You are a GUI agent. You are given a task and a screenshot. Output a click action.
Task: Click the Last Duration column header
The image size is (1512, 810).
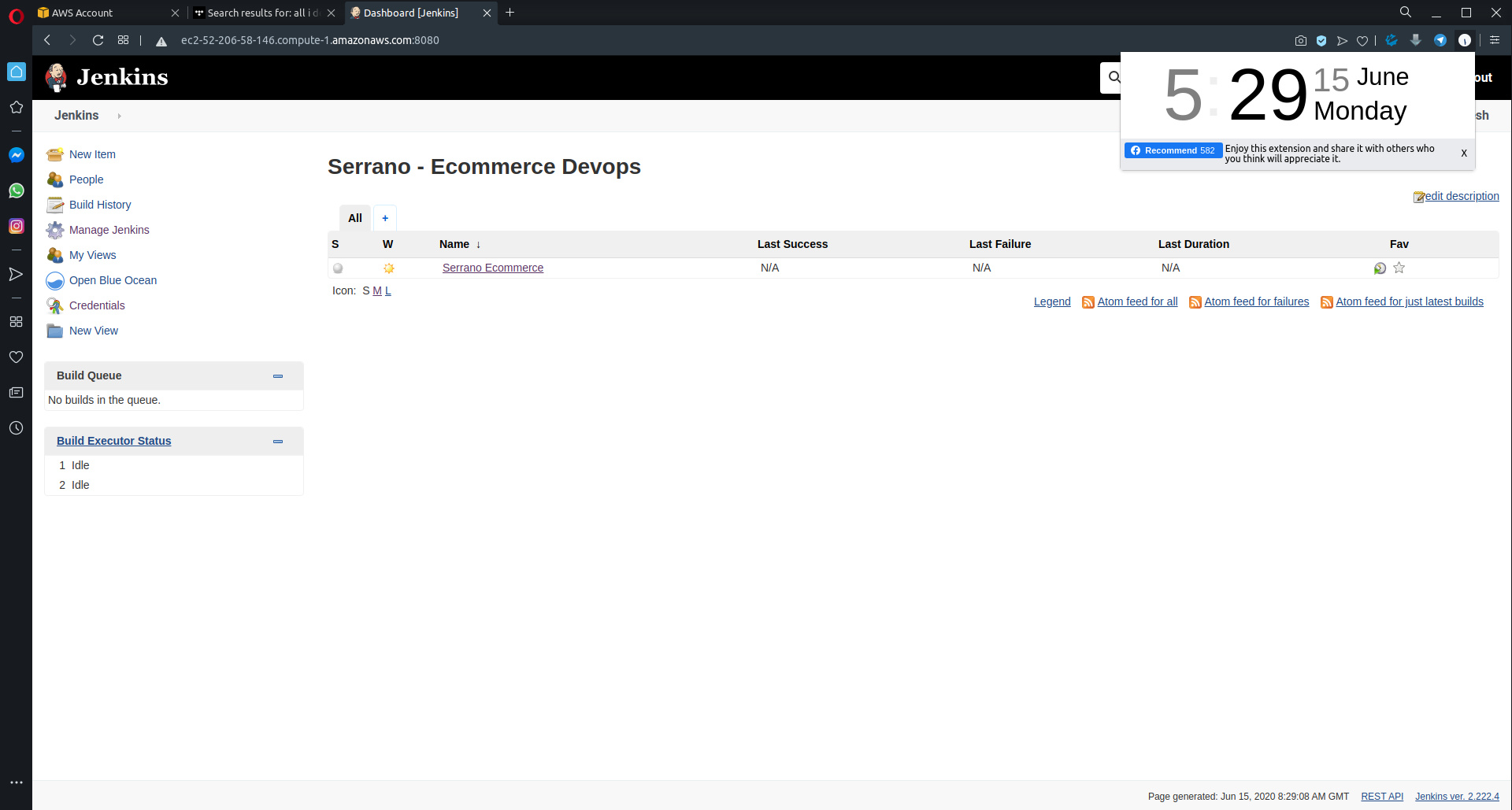point(1194,244)
